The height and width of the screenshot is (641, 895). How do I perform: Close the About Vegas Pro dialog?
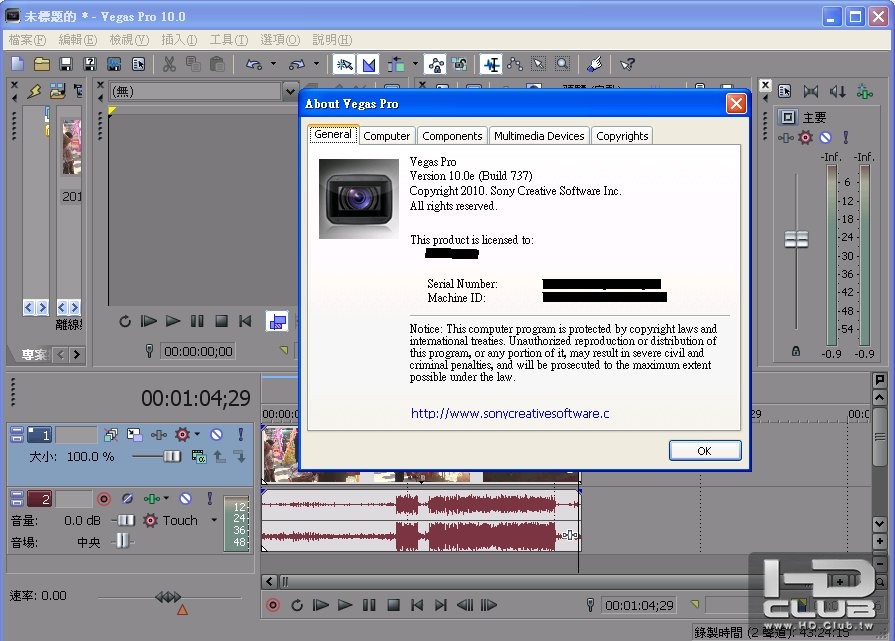tap(736, 103)
